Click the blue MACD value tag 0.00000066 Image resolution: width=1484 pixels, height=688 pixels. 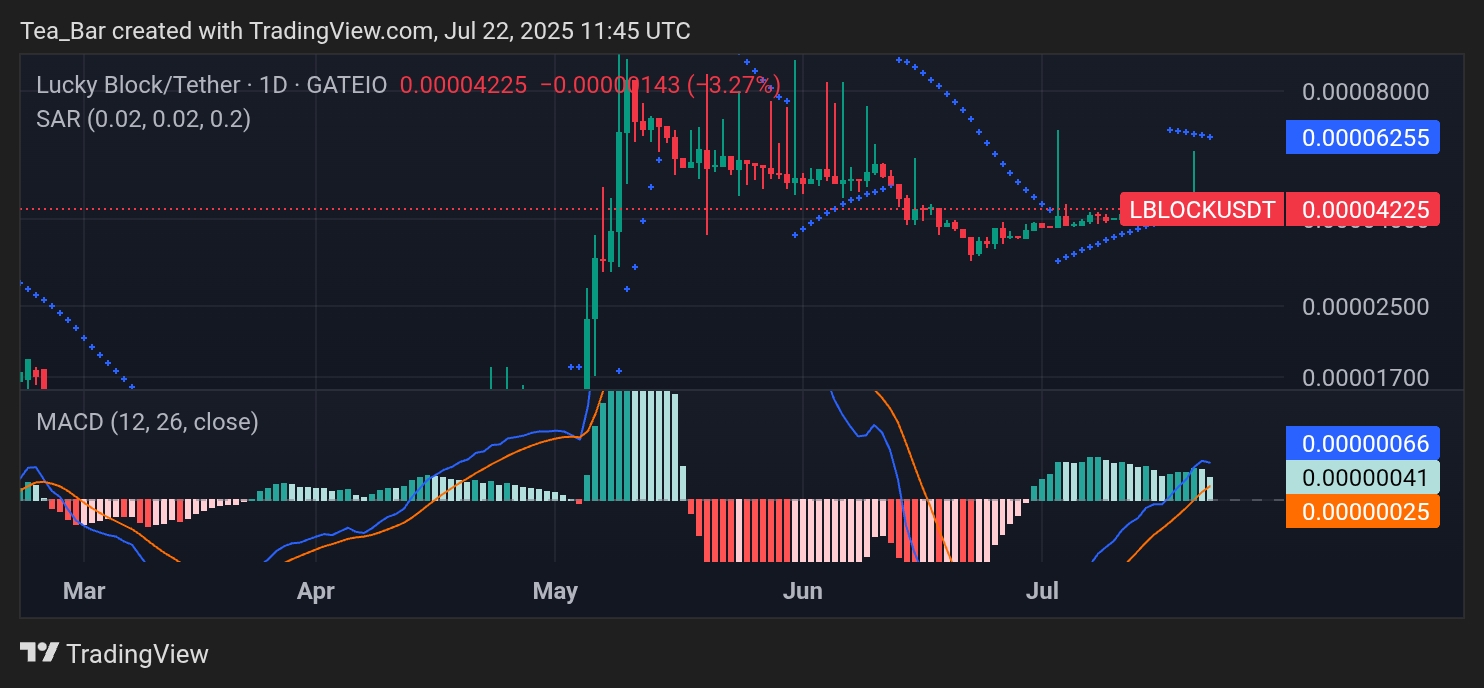point(1363,443)
